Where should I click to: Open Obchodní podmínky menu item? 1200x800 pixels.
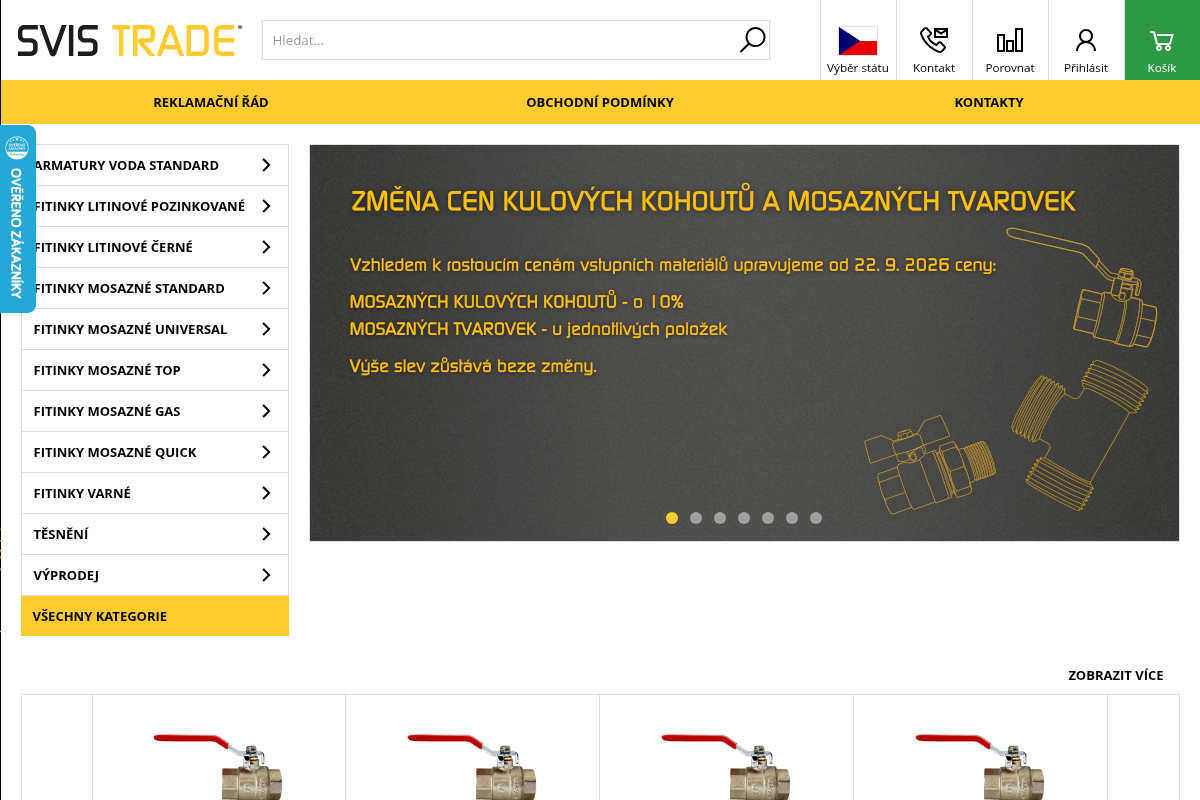tap(600, 102)
